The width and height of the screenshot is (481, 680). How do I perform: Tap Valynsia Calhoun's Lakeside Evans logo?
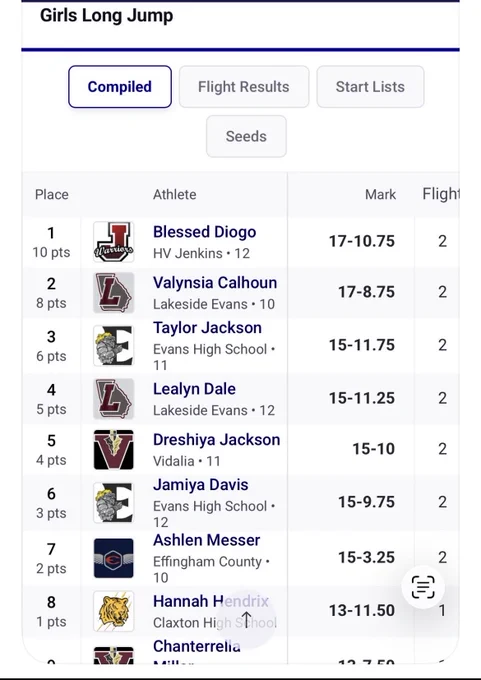click(x=114, y=293)
